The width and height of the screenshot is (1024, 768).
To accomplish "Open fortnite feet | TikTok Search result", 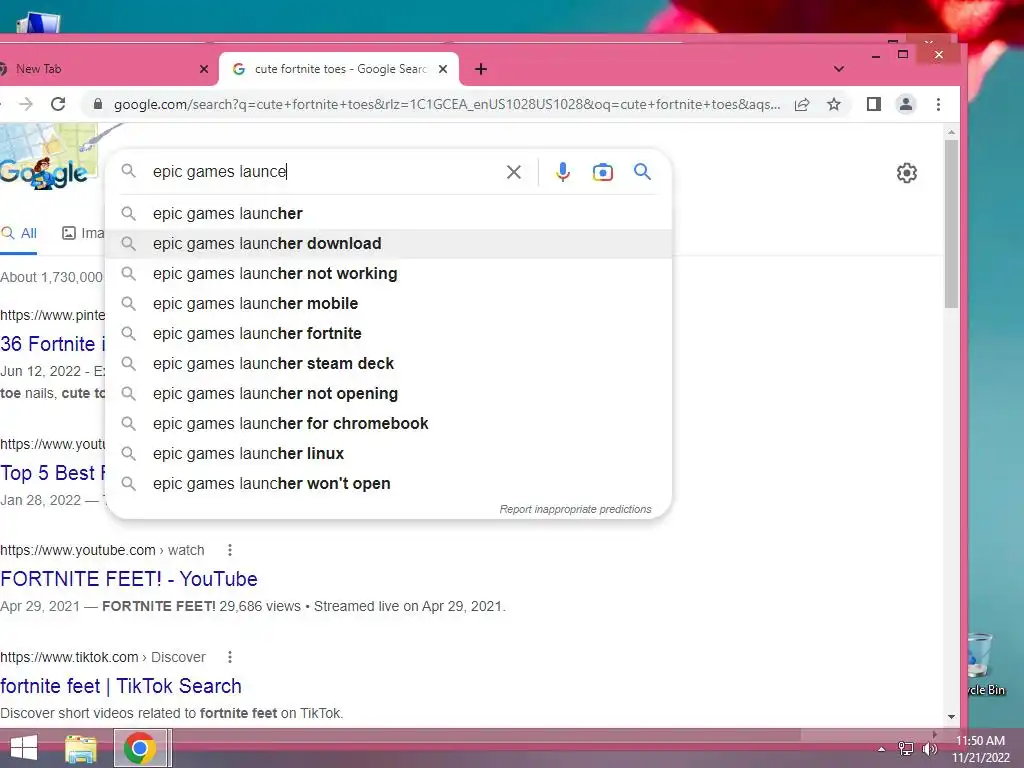I will coord(121,686).
